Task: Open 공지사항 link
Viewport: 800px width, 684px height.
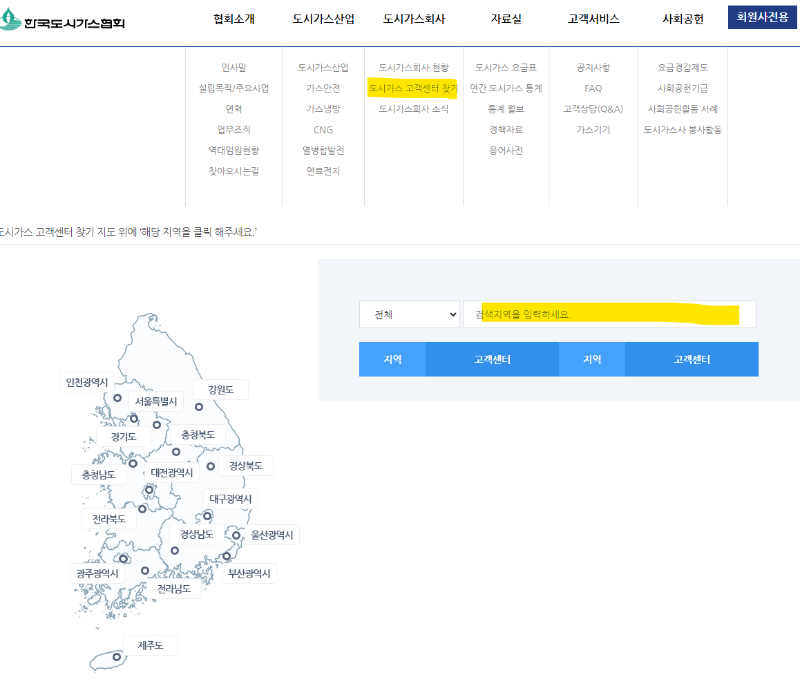Action: coord(593,67)
